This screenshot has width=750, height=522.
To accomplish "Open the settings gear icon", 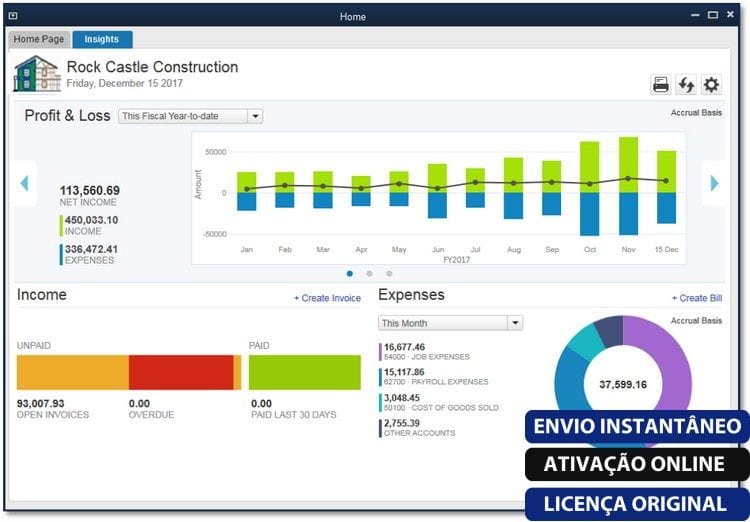I will click(x=711, y=85).
